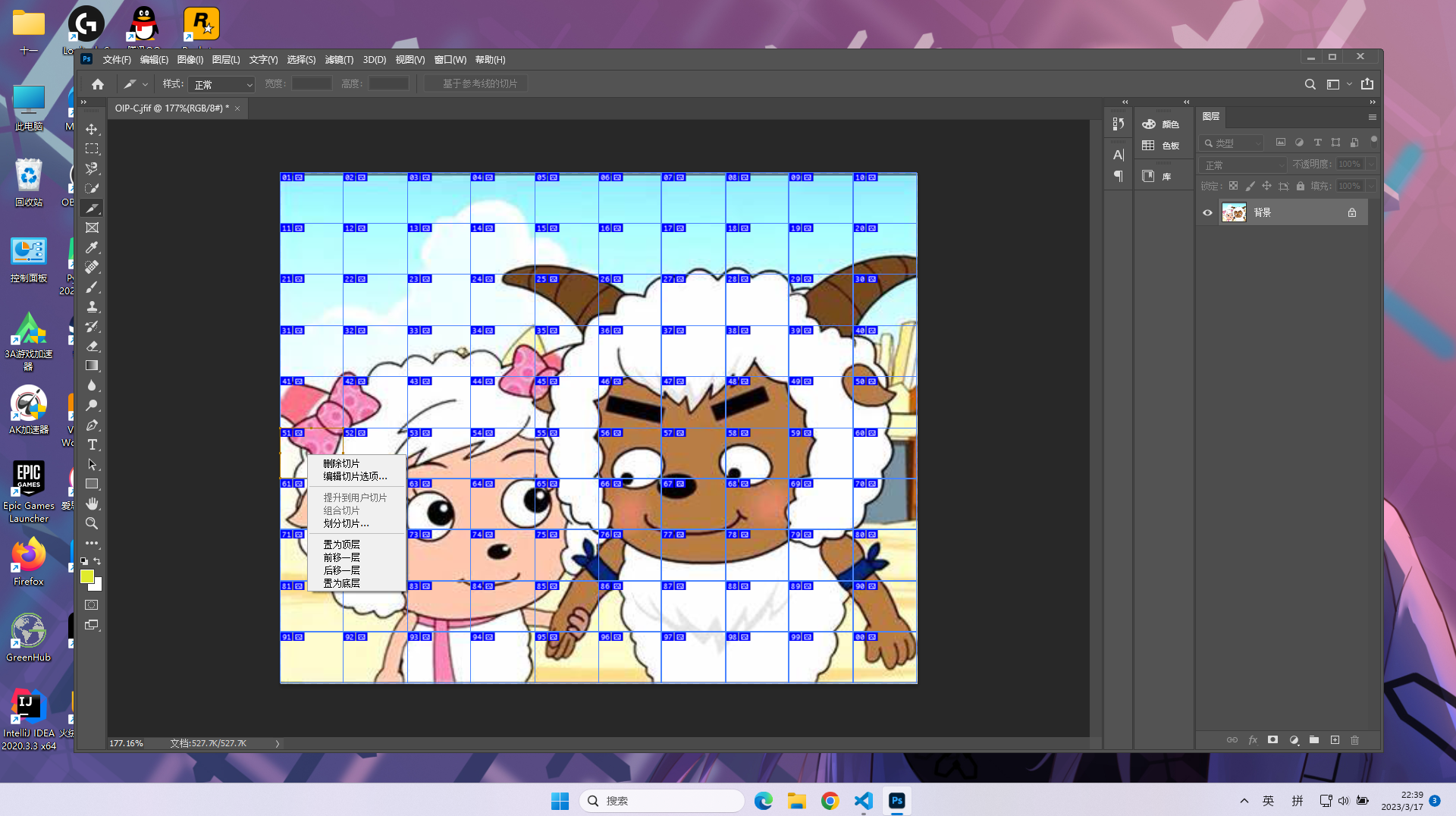The image size is (1456, 816).
Task: Select the Eraser tool
Action: click(x=92, y=346)
